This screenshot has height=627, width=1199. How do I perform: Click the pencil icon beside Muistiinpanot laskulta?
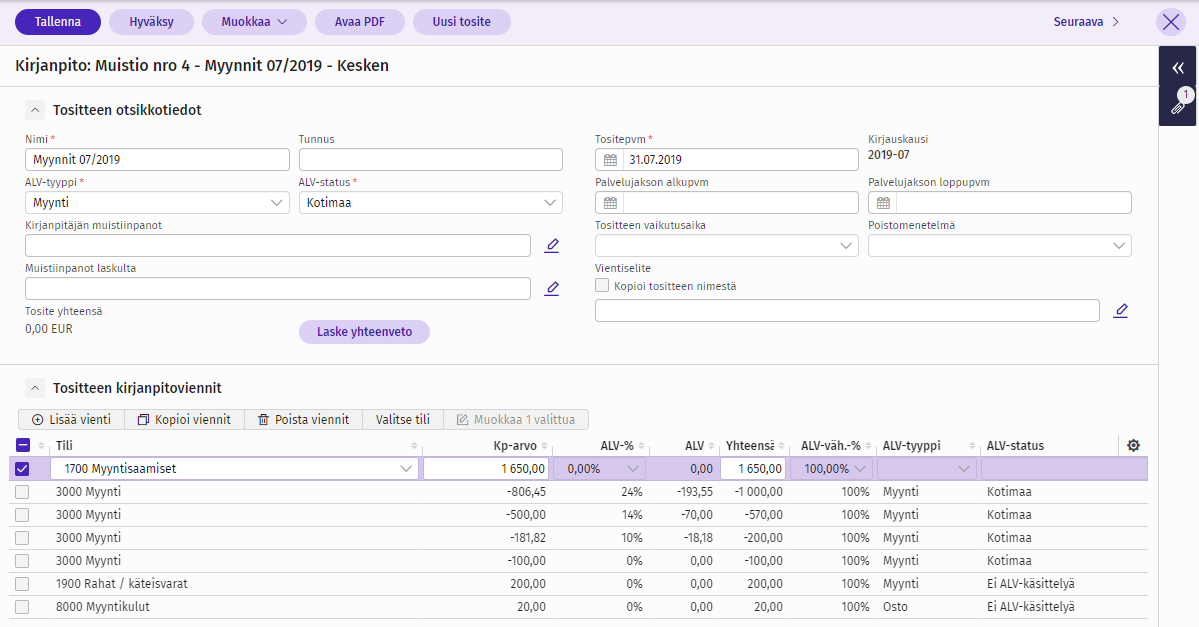[551, 288]
